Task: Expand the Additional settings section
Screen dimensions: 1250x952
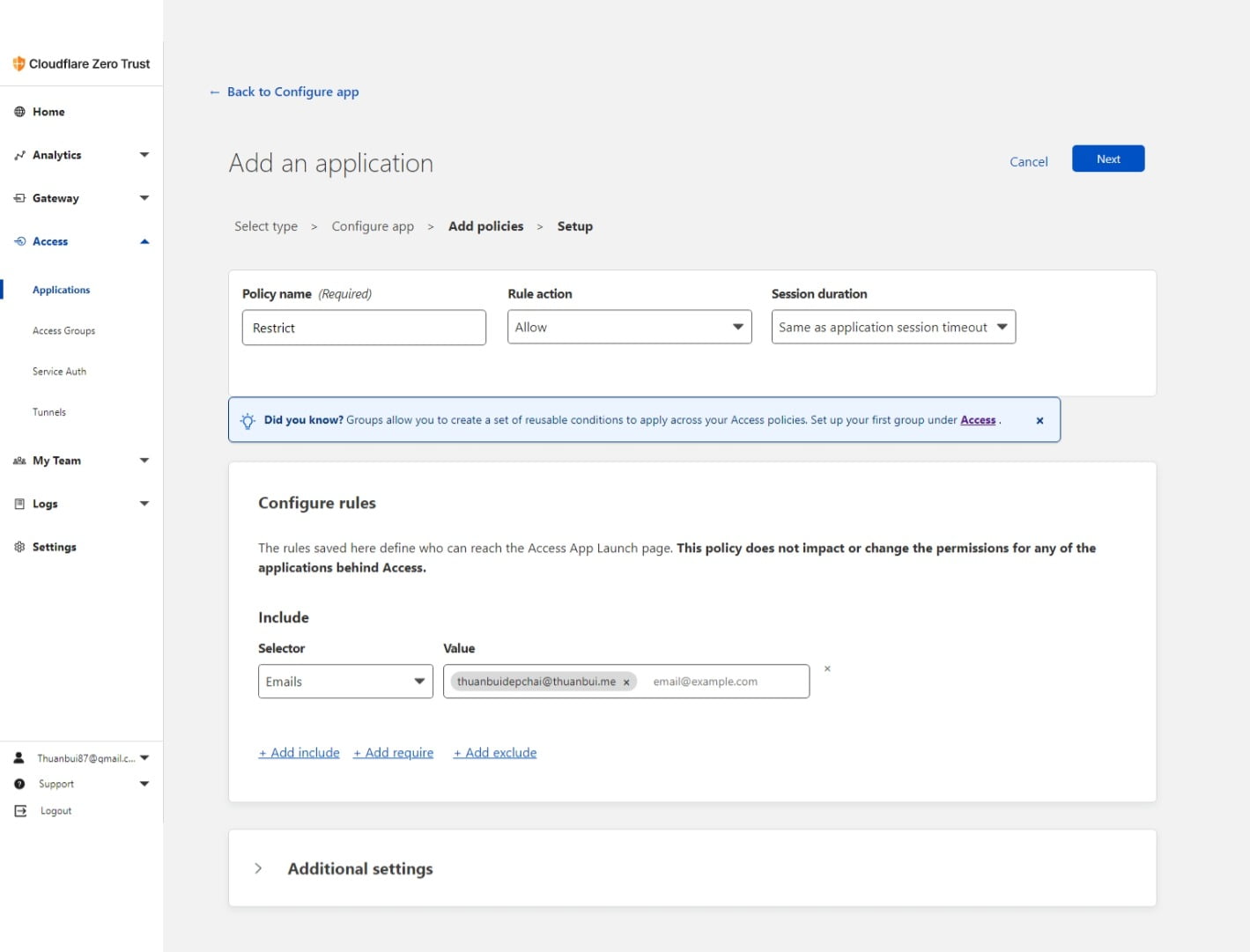Action: tap(258, 868)
